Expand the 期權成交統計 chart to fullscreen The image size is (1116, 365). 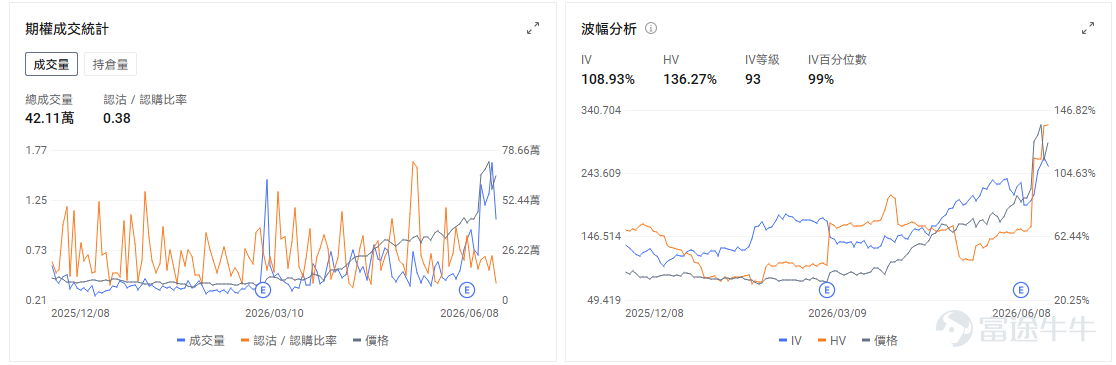(x=532, y=28)
